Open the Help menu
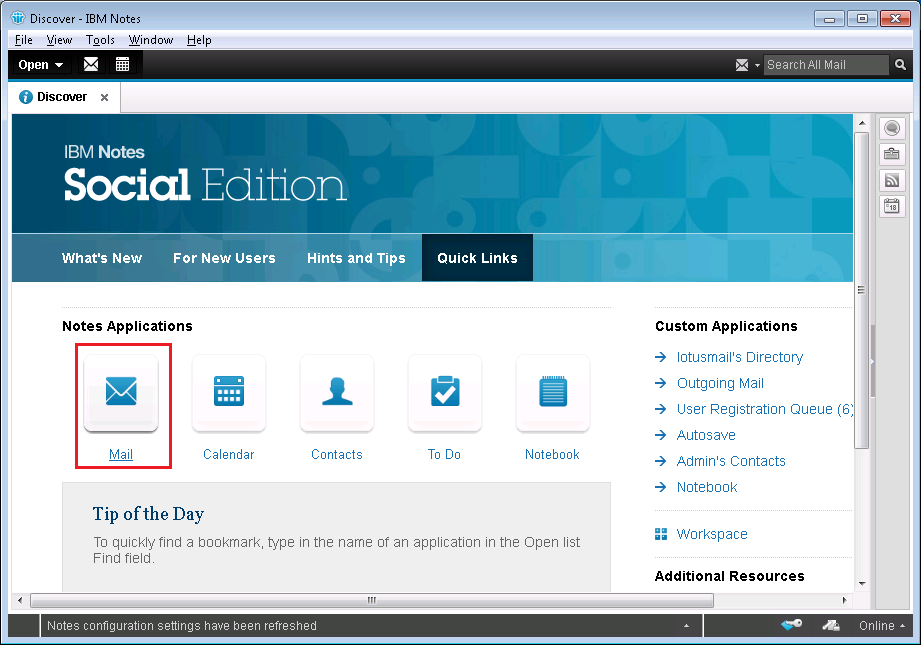Viewport: 921px width, 645px height. (x=199, y=40)
